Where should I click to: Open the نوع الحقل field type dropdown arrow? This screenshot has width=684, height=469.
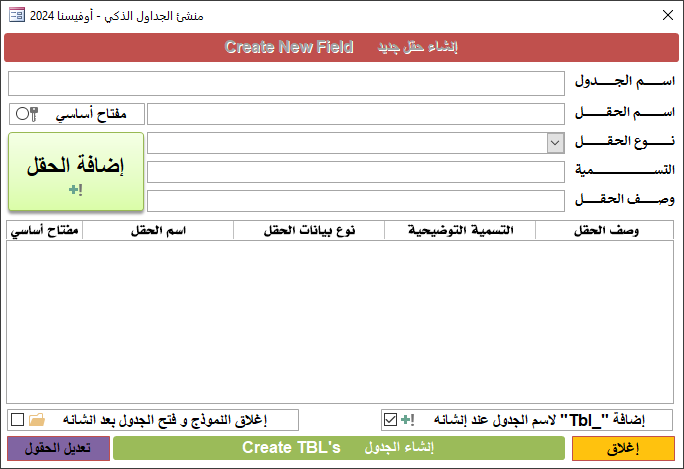556,143
